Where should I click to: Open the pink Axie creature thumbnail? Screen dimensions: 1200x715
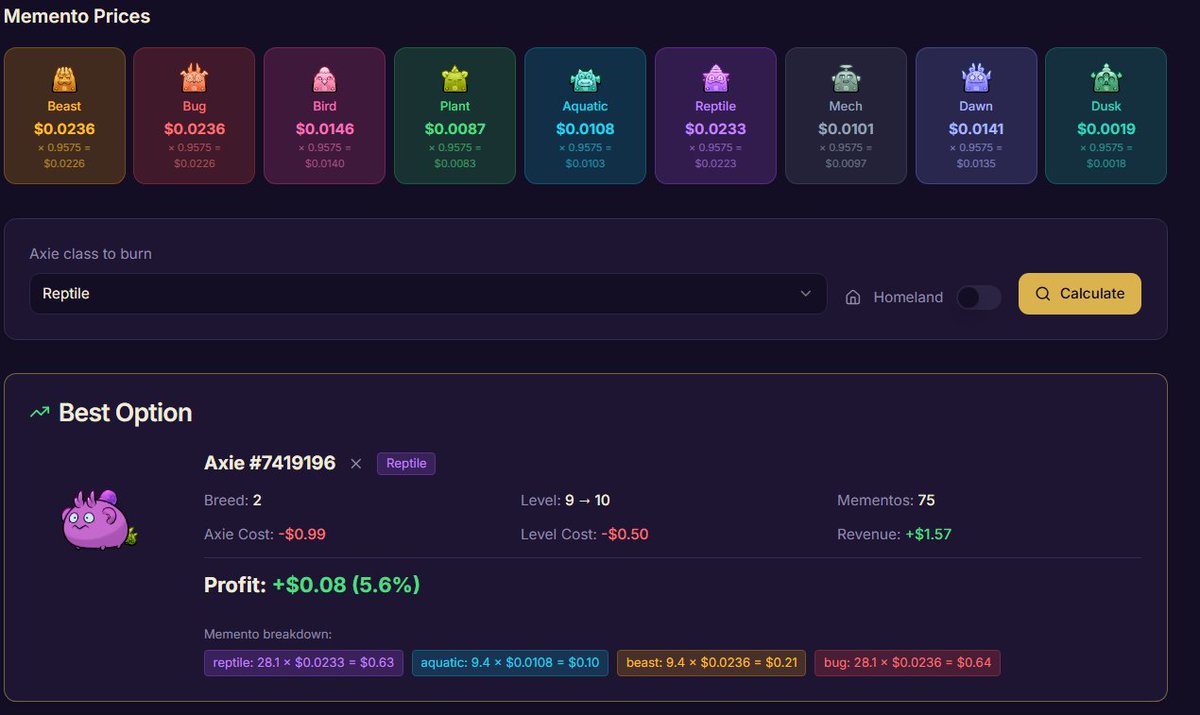98,520
